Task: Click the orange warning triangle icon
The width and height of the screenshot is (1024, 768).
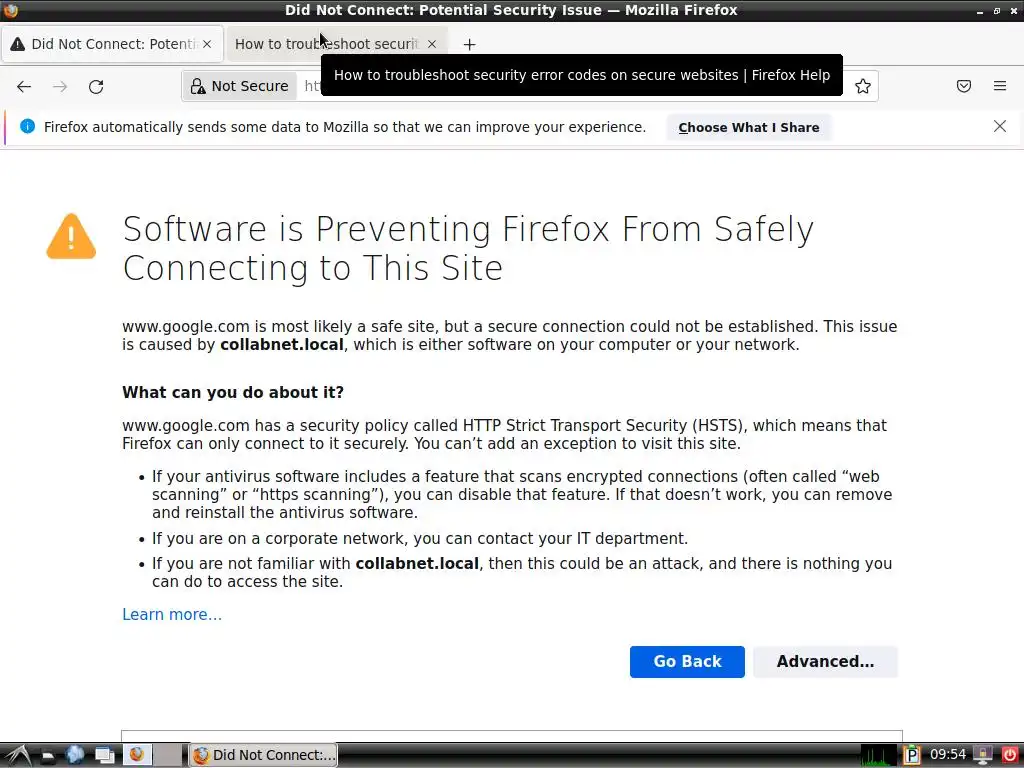Action: 71,236
